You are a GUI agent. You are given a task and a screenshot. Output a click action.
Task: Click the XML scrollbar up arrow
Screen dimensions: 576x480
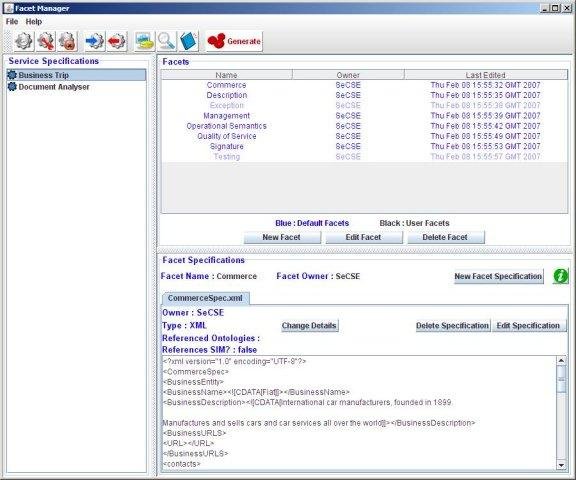(561, 361)
